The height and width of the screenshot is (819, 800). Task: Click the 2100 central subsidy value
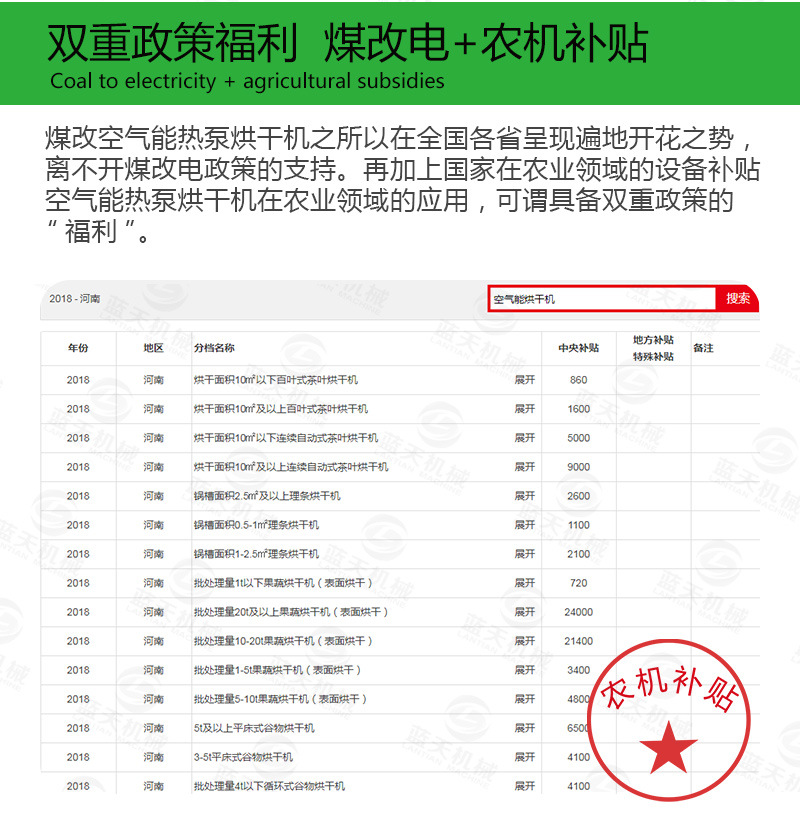(579, 554)
